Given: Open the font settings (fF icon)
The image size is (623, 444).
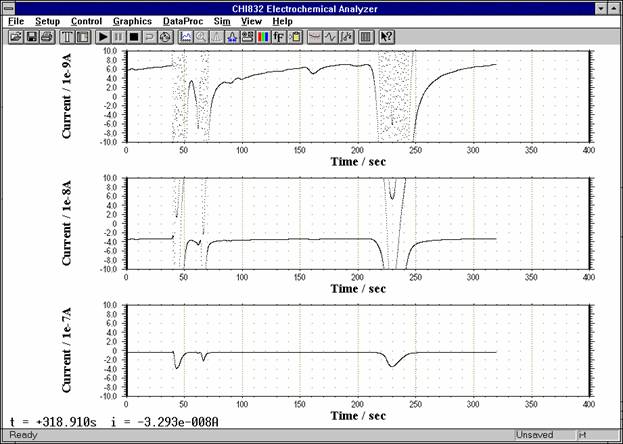Looking at the screenshot, I should pos(279,37).
